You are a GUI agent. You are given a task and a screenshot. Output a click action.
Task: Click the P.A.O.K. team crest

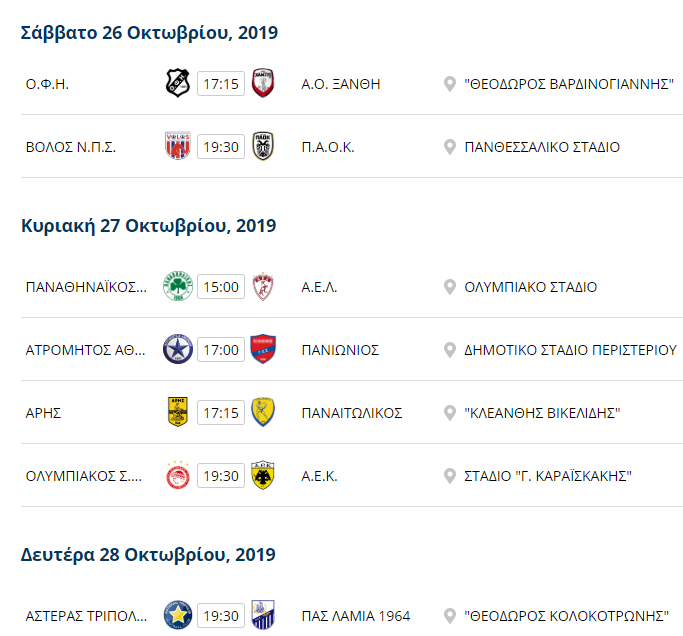click(x=263, y=146)
